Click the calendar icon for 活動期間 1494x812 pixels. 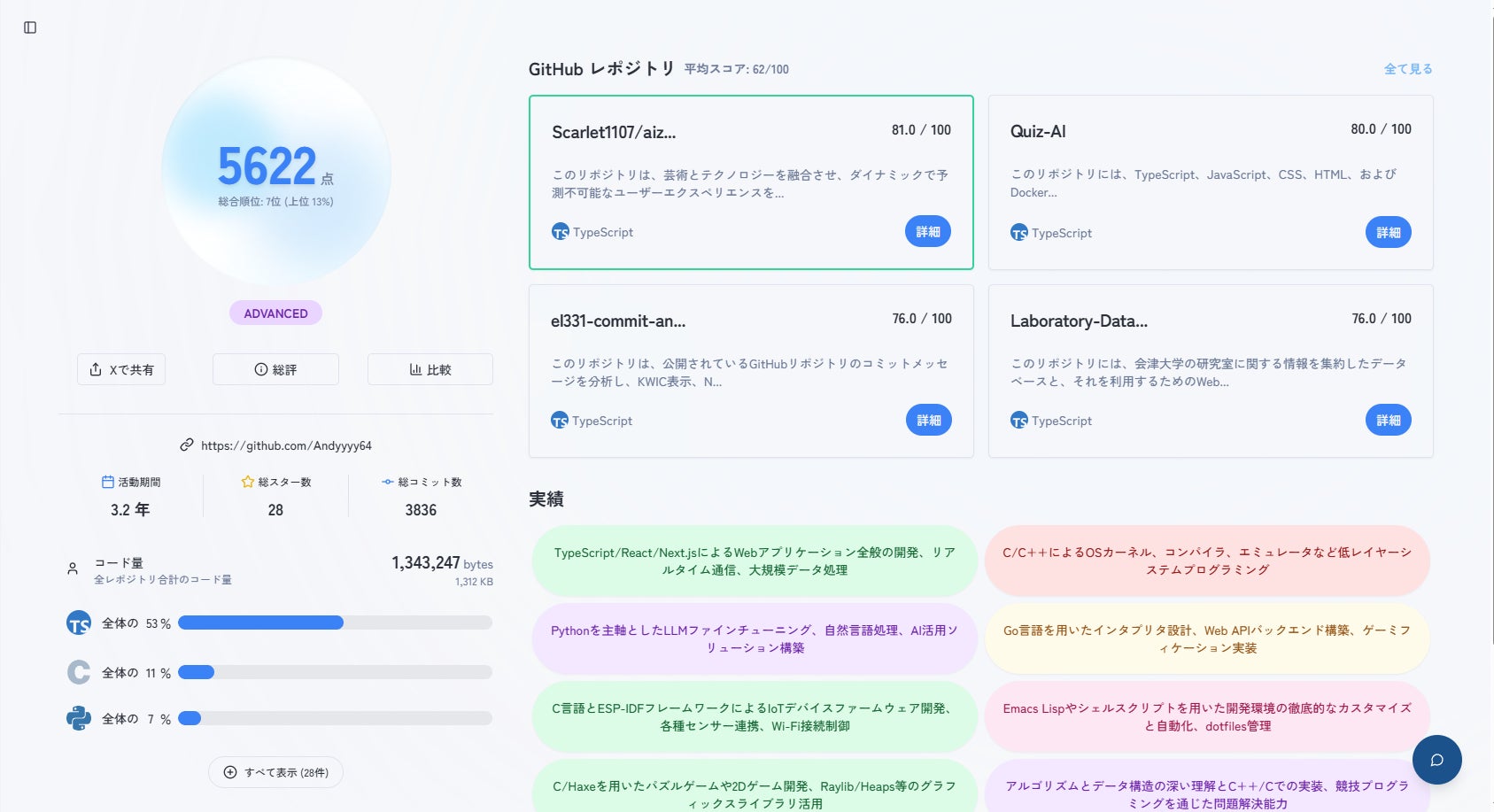tap(108, 482)
